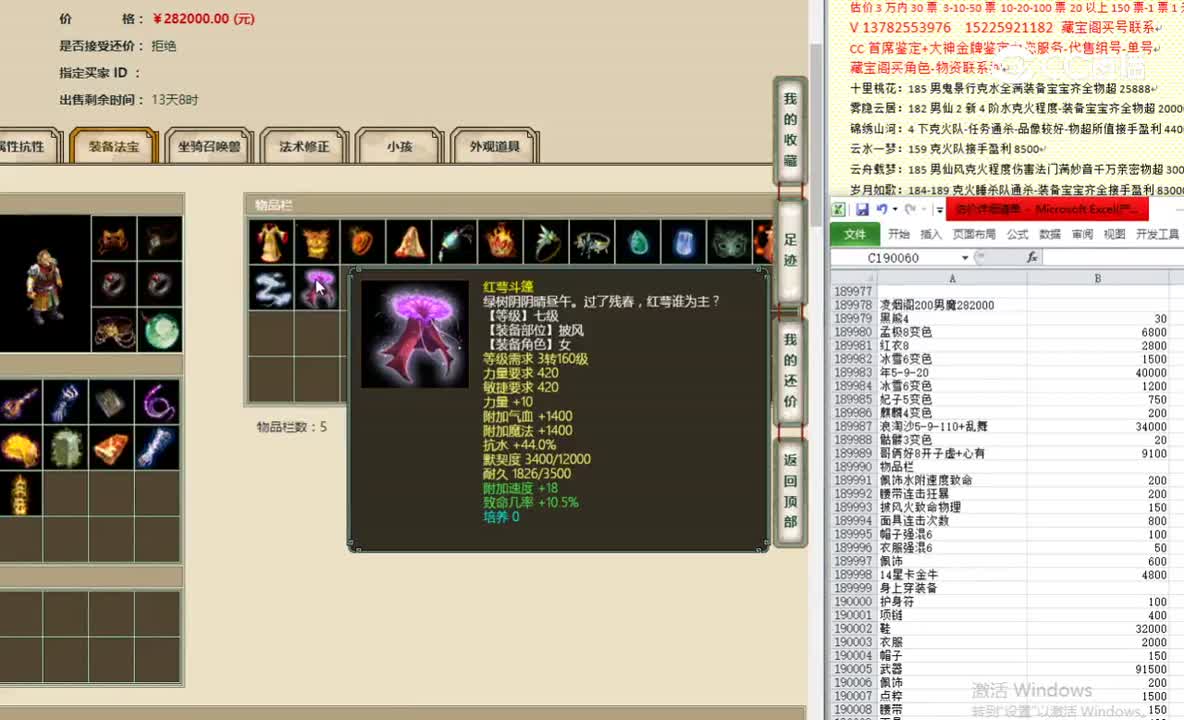Select equipped green jade orb slot
This screenshot has height=720, width=1184.
pos(160,330)
